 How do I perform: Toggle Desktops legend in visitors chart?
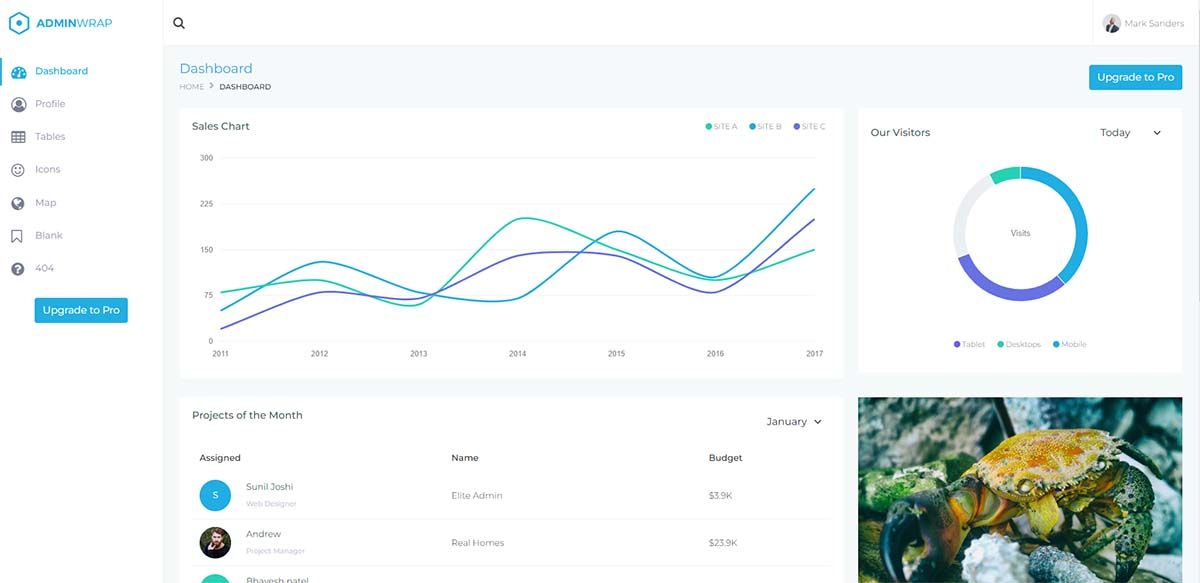(x=1019, y=344)
